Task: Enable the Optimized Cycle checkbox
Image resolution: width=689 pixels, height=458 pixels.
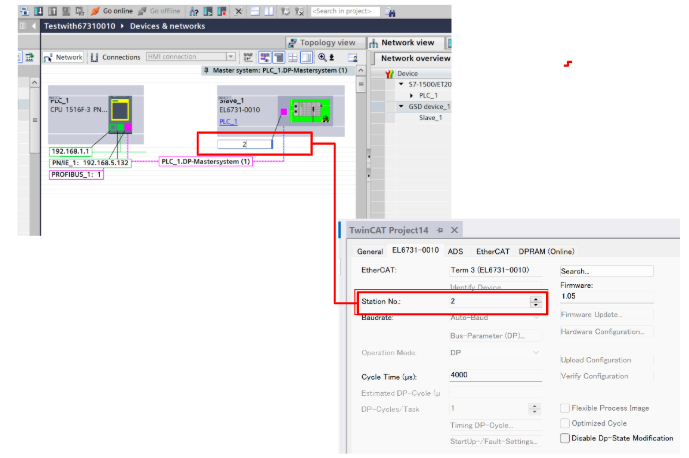Action: 565,423
